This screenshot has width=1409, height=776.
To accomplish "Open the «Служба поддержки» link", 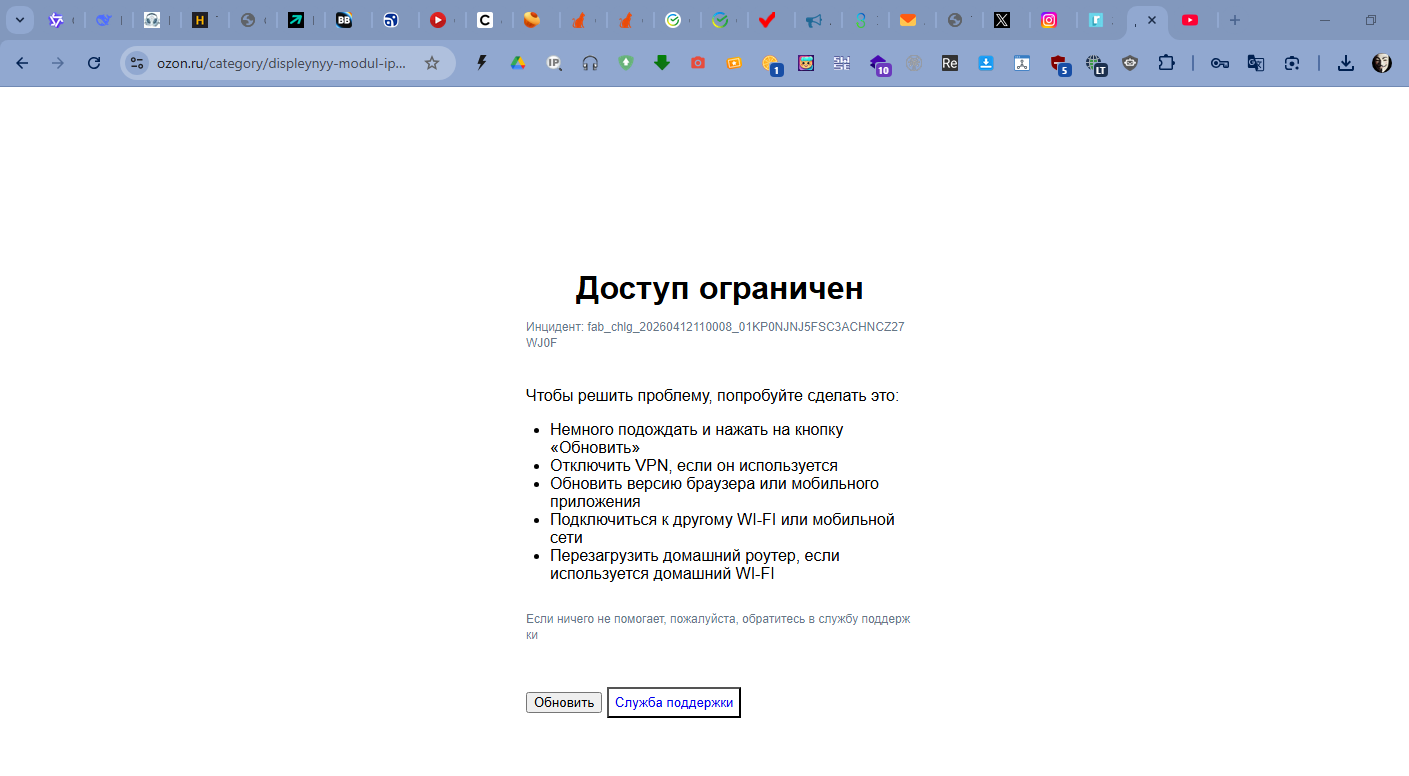I will pyautogui.click(x=674, y=702).
